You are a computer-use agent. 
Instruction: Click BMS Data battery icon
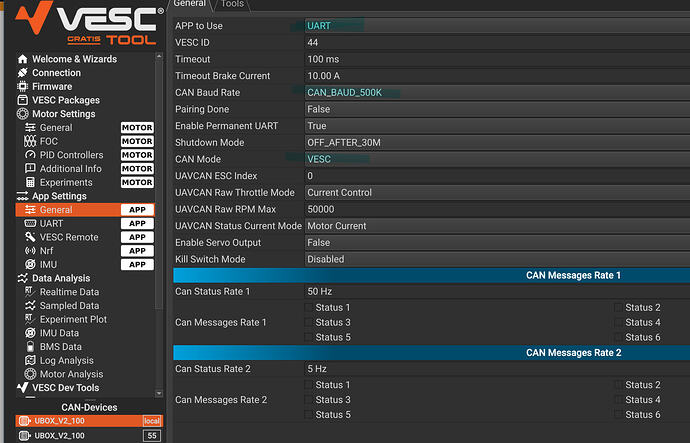coord(30,347)
